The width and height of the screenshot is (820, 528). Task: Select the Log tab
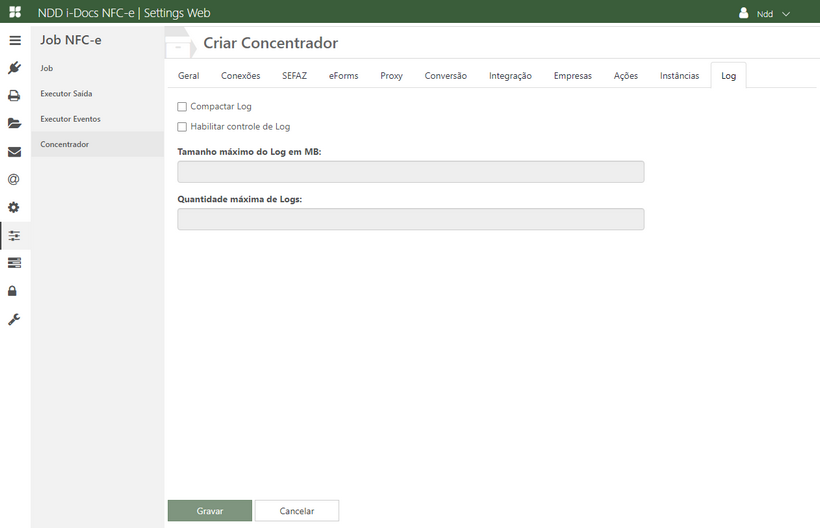728,76
